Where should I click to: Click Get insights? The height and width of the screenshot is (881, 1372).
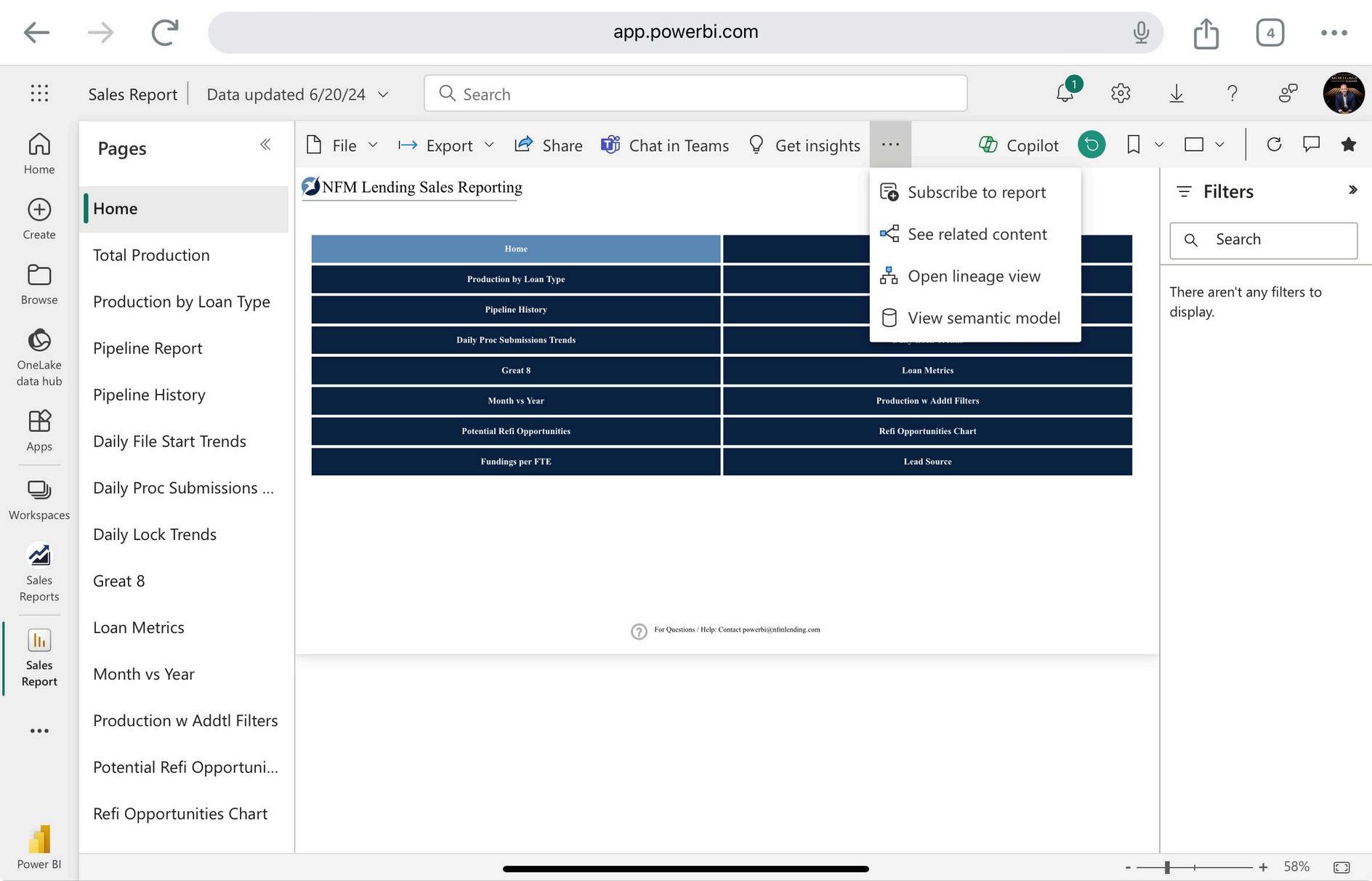pyautogui.click(x=804, y=145)
